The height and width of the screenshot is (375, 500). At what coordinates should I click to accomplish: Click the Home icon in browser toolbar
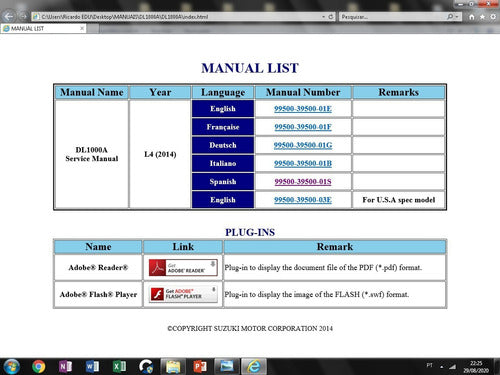pyautogui.click(x=472, y=17)
